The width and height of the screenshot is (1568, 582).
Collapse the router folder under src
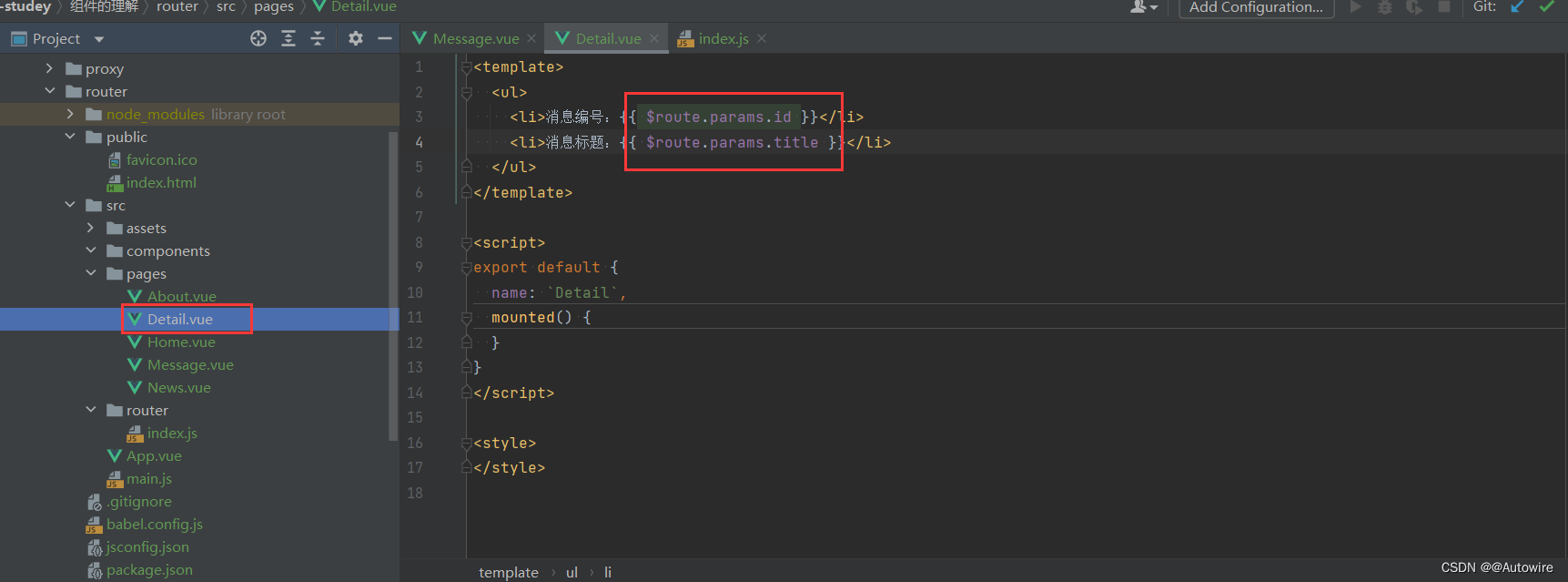[x=90, y=410]
